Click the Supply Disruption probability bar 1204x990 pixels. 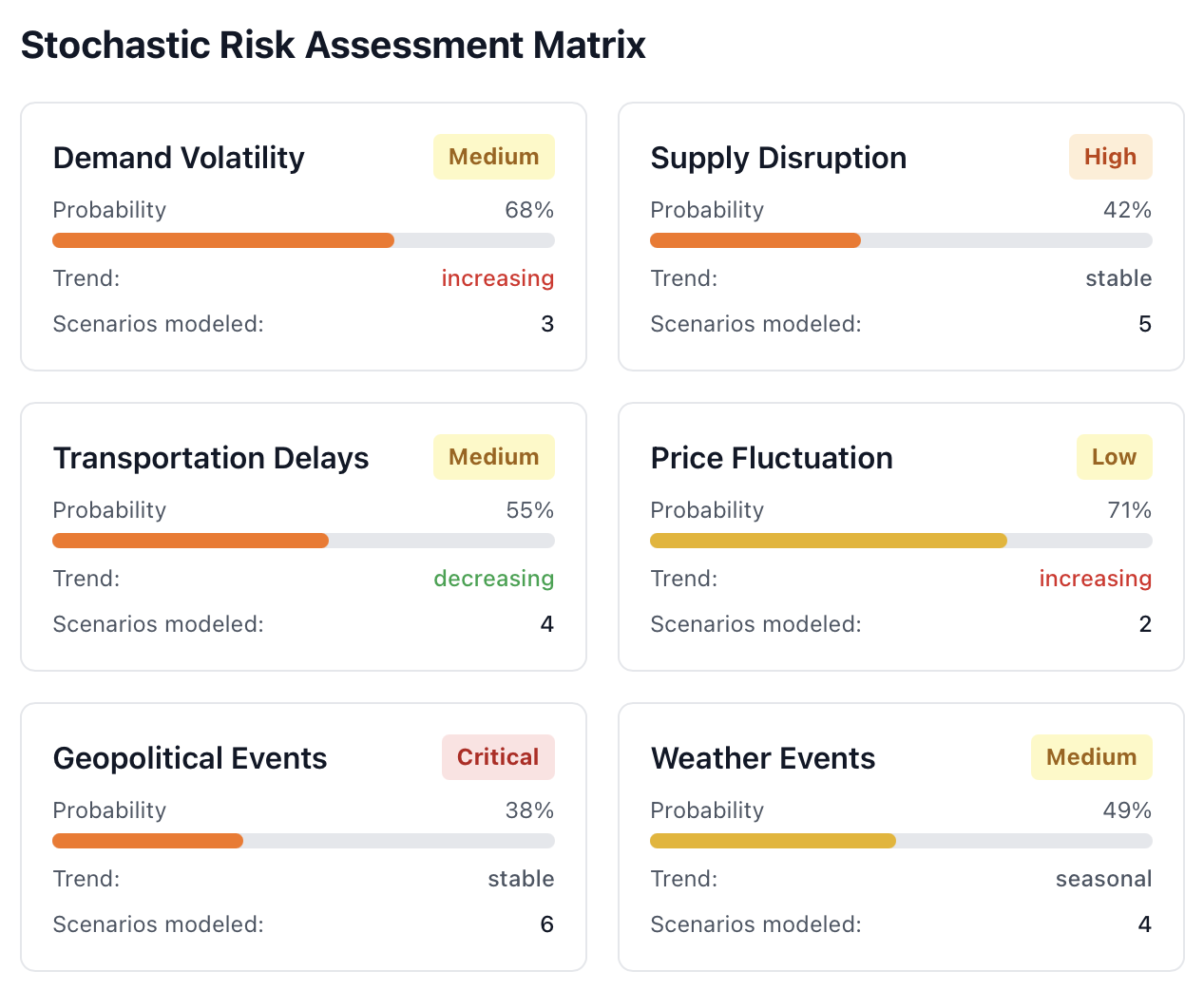click(900, 240)
